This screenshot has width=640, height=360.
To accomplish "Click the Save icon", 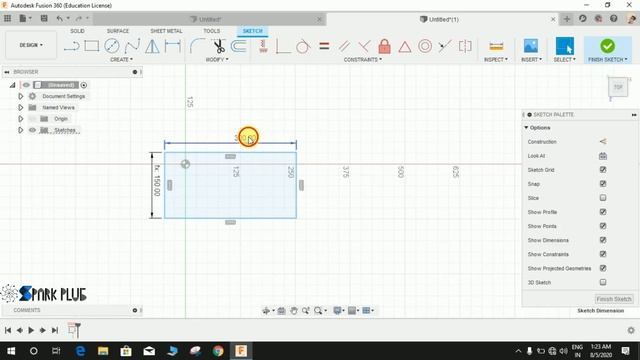I will [44, 18].
